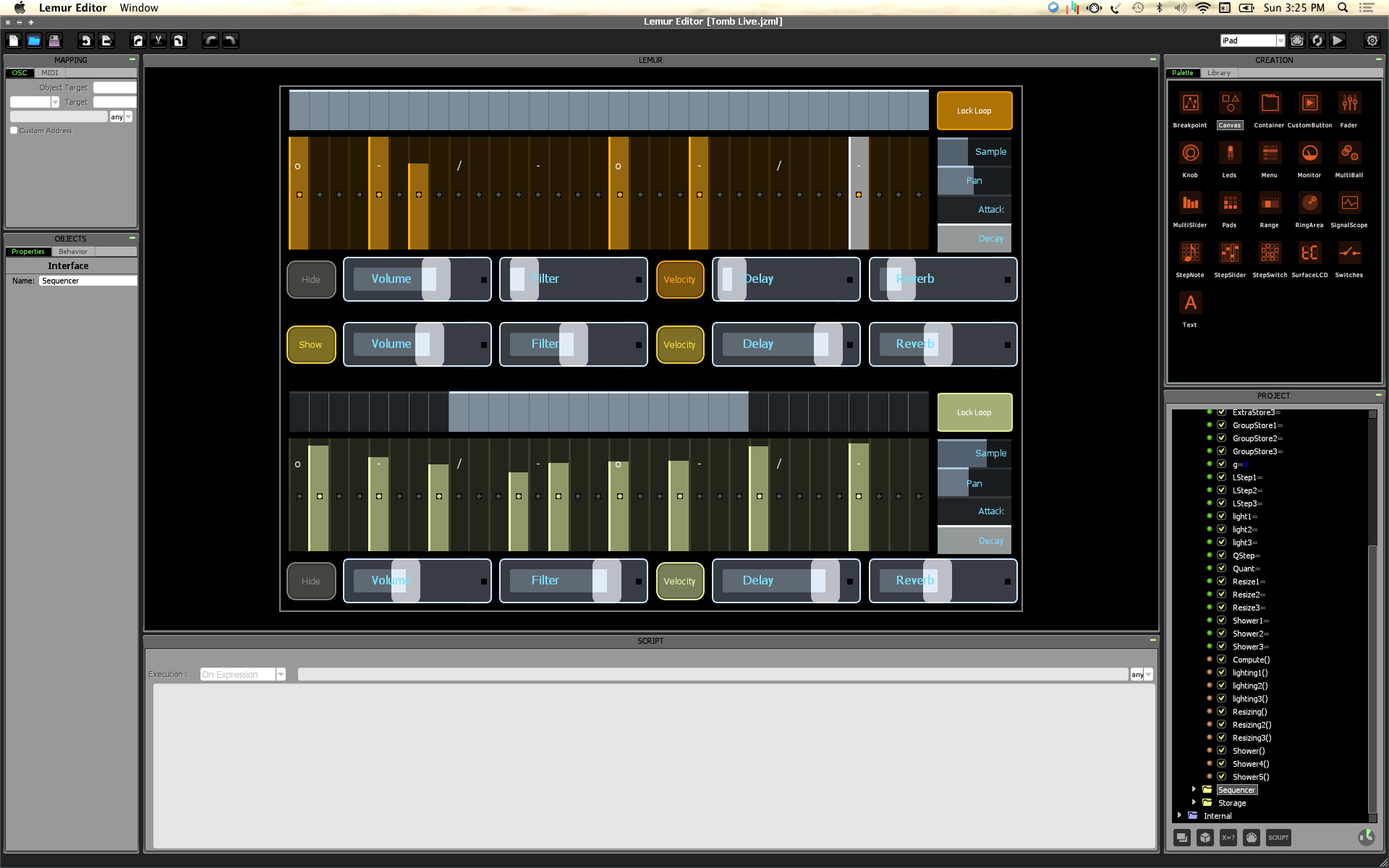Select the Knob object in palette
The height and width of the screenshot is (868, 1389).
click(1190, 153)
